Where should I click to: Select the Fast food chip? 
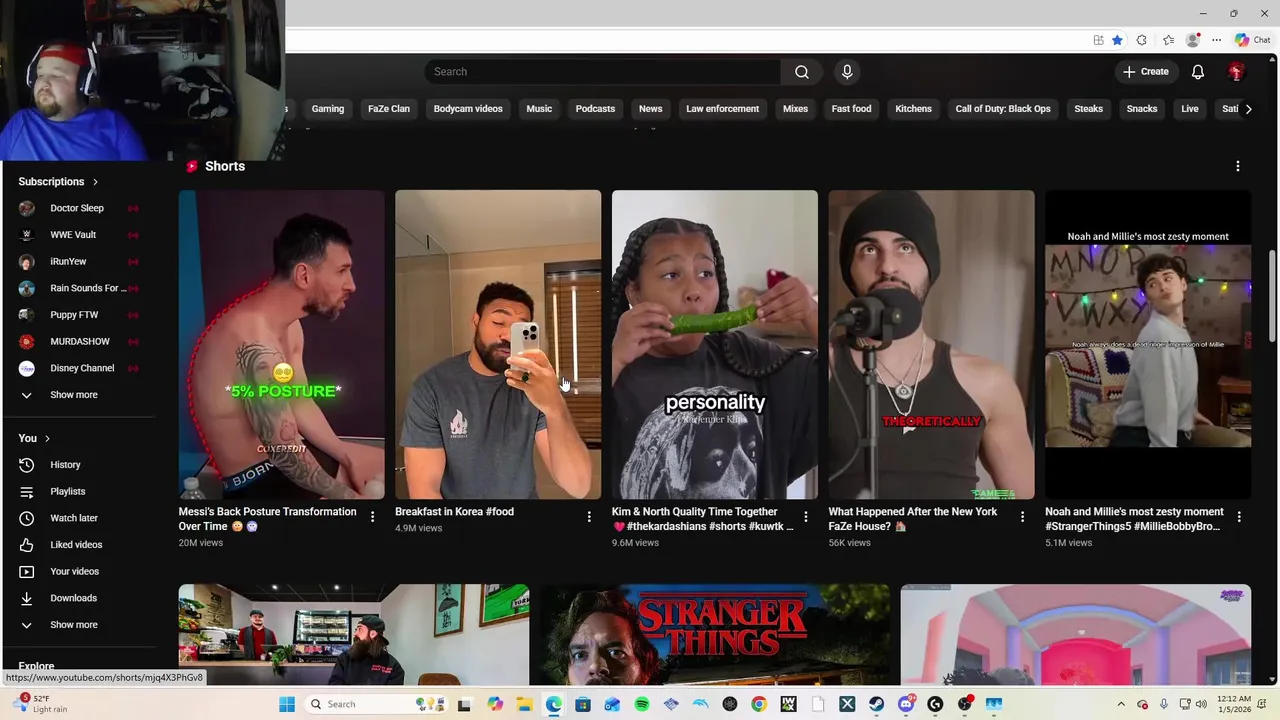click(851, 109)
